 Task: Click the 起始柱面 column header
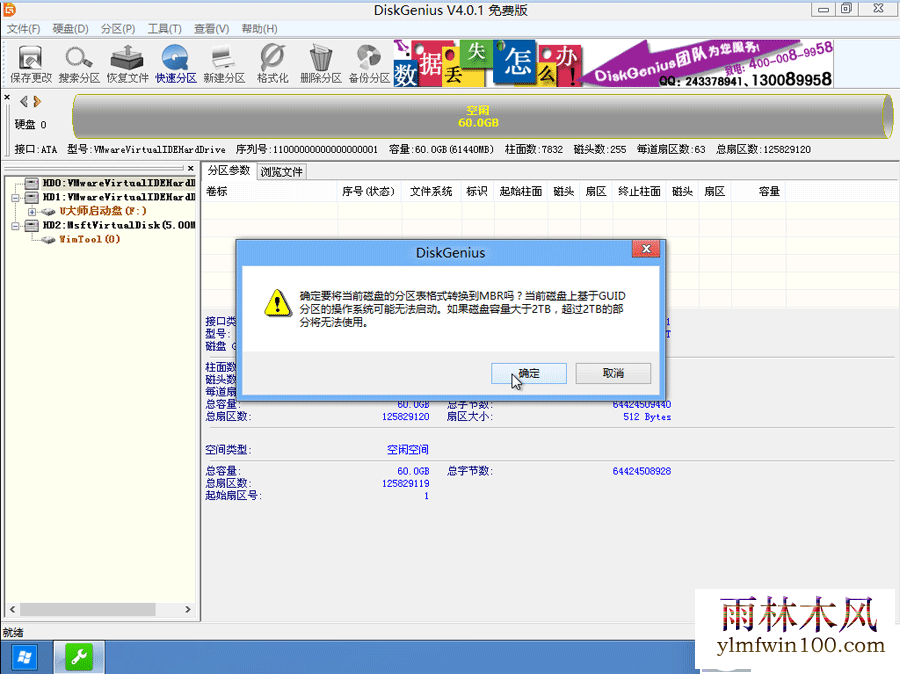pyautogui.click(x=521, y=191)
